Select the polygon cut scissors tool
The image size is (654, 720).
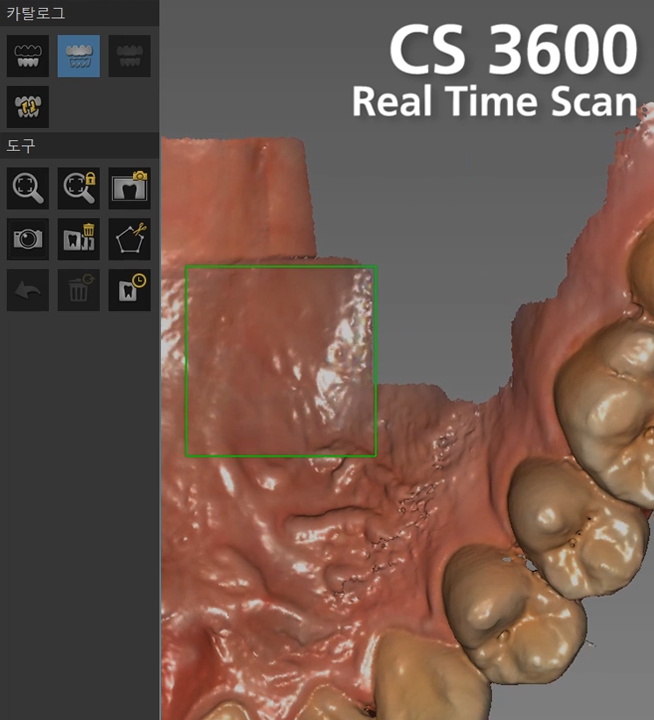(x=130, y=239)
